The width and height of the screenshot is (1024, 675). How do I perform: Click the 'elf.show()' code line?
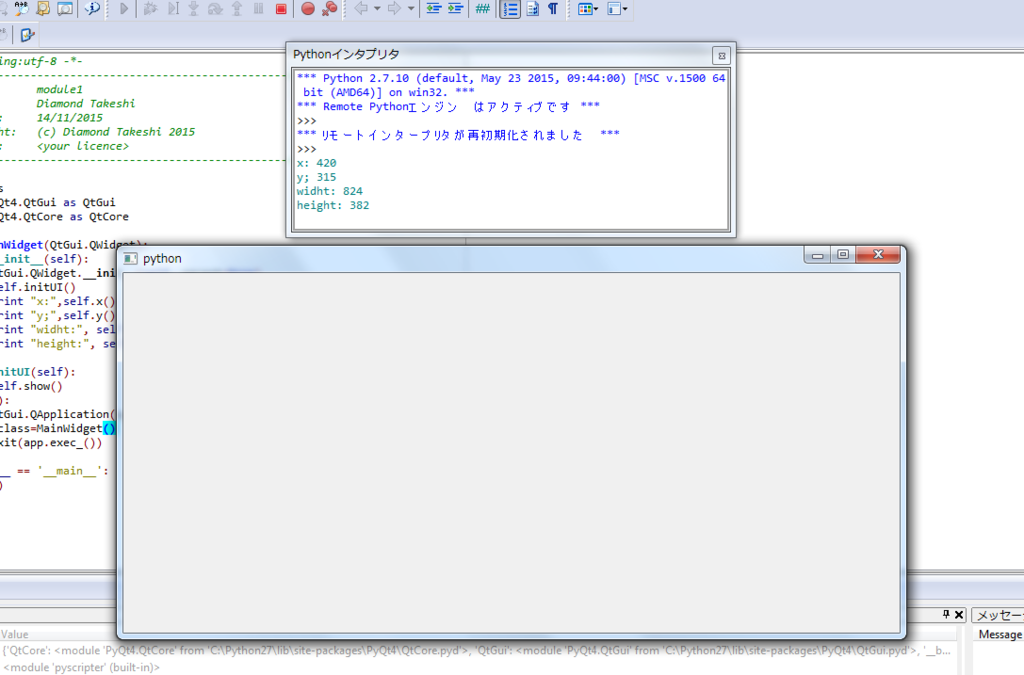pos(31,386)
